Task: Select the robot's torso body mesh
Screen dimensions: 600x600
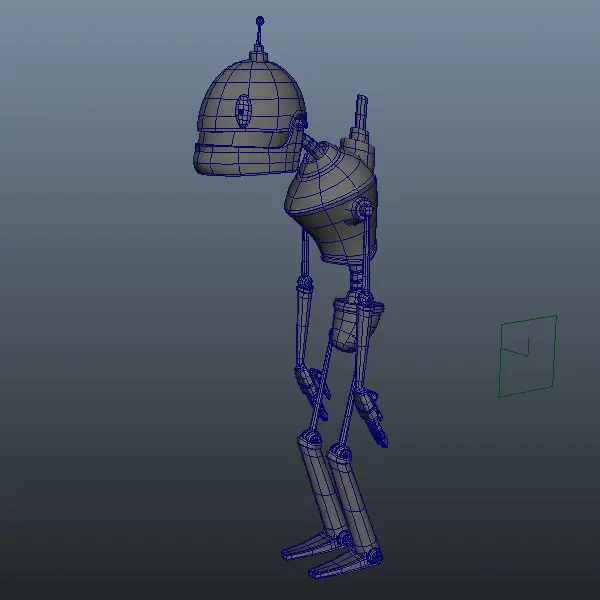Action: [x=331, y=205]
